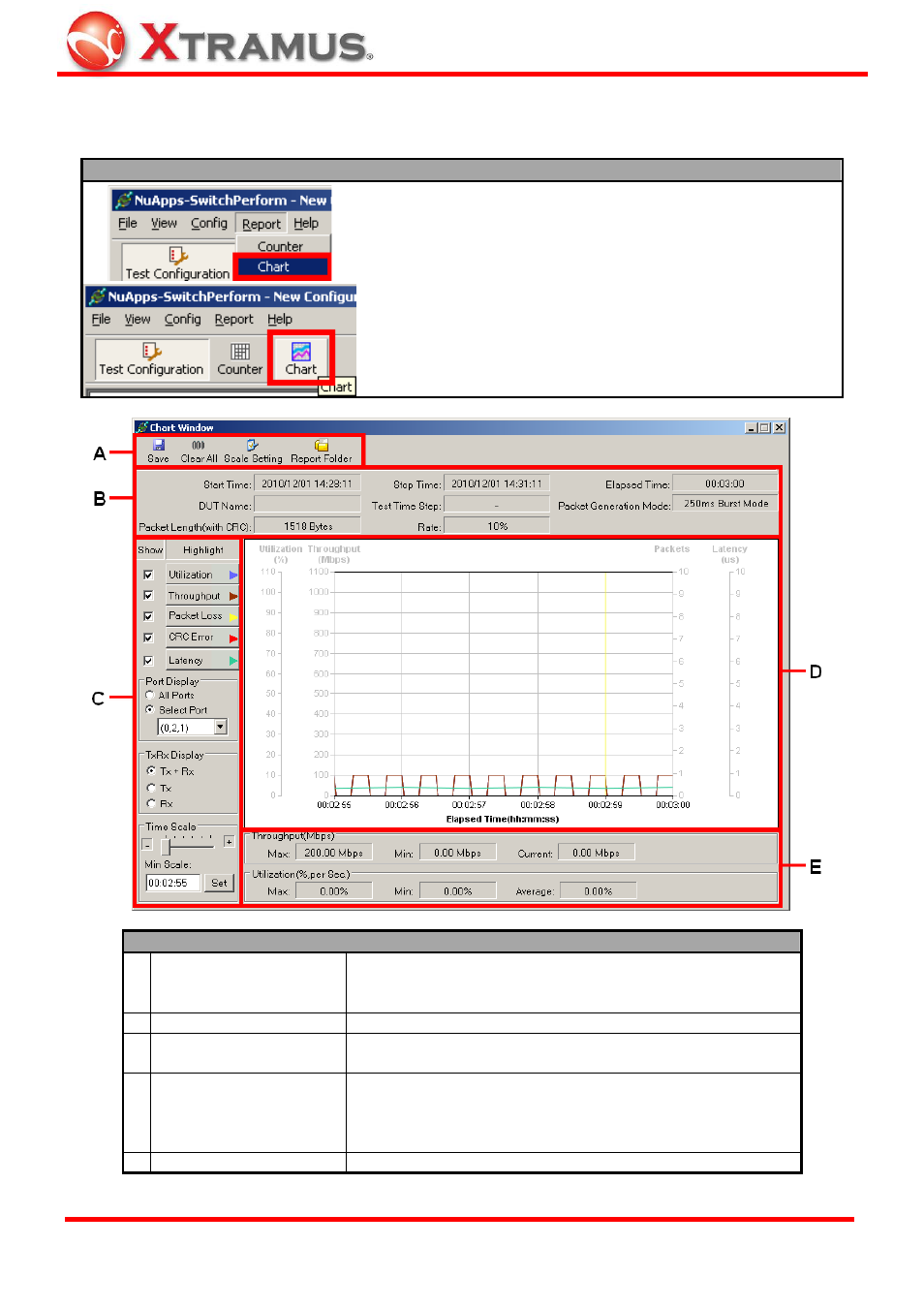Screen dimensions: 924x1308
Task: Open Help menu in New Configu window
Action: pyautogui.click(x=280, y=319)
